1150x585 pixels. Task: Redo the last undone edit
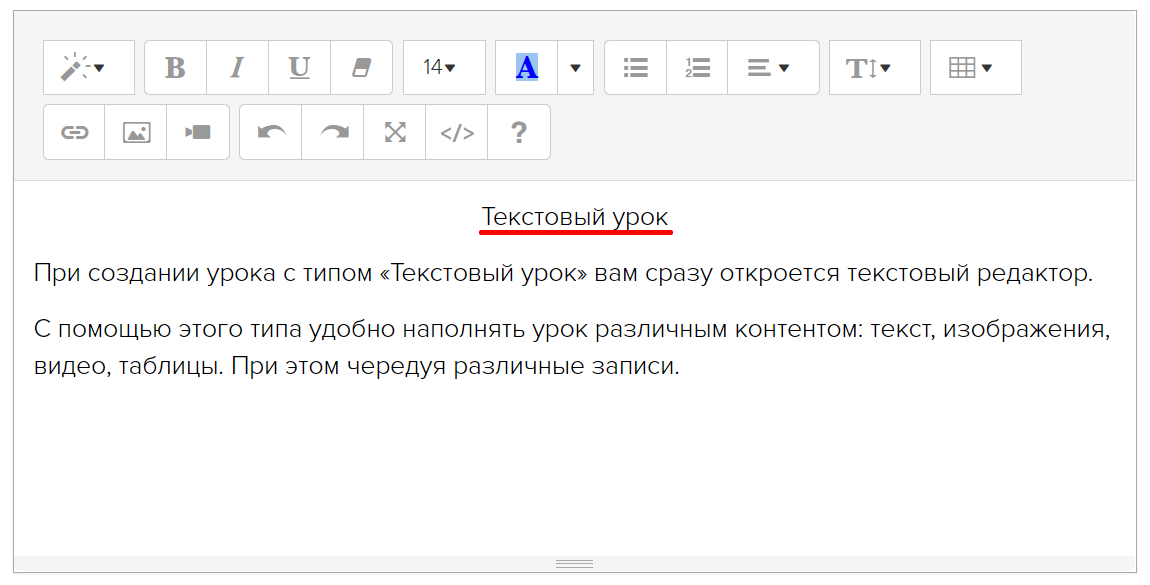[333, 132]
